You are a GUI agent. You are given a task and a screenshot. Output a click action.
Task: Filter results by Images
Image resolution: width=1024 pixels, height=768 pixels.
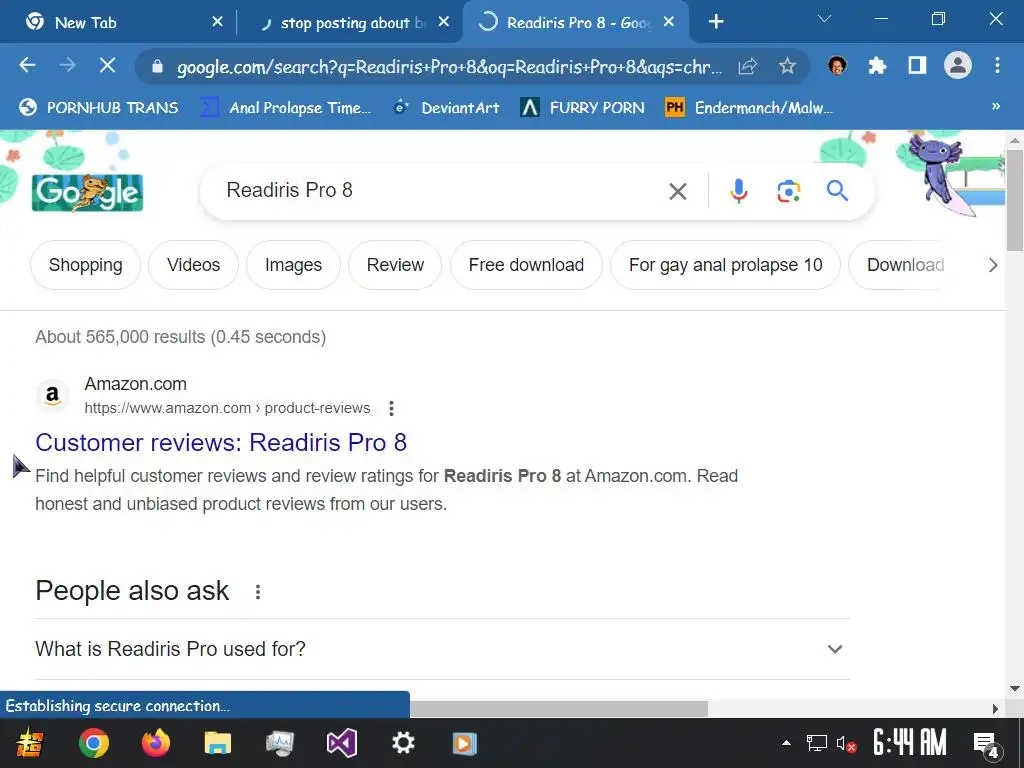[x=293, y=265]
